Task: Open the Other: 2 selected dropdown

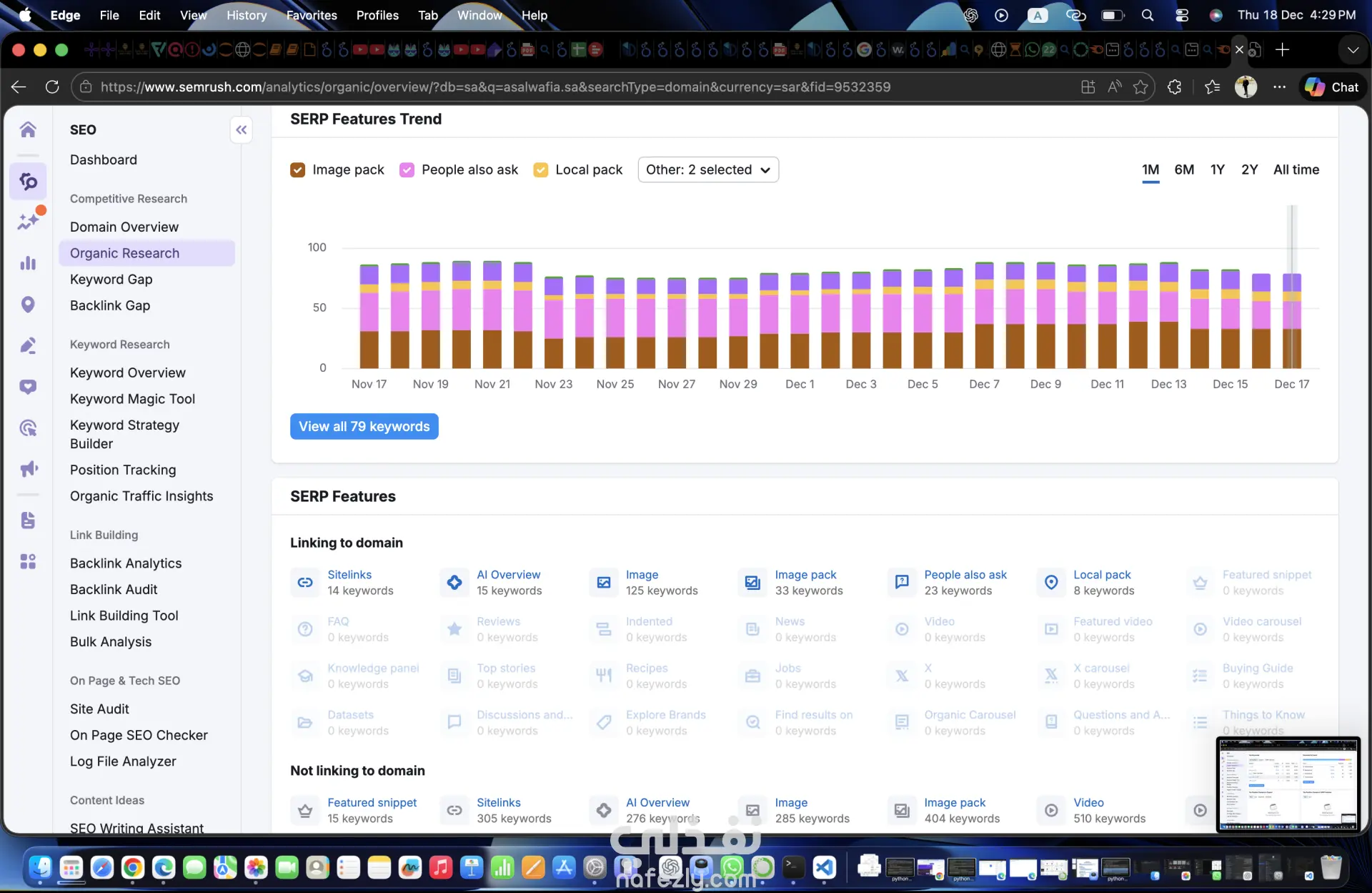Action: [x=707, y=170]
